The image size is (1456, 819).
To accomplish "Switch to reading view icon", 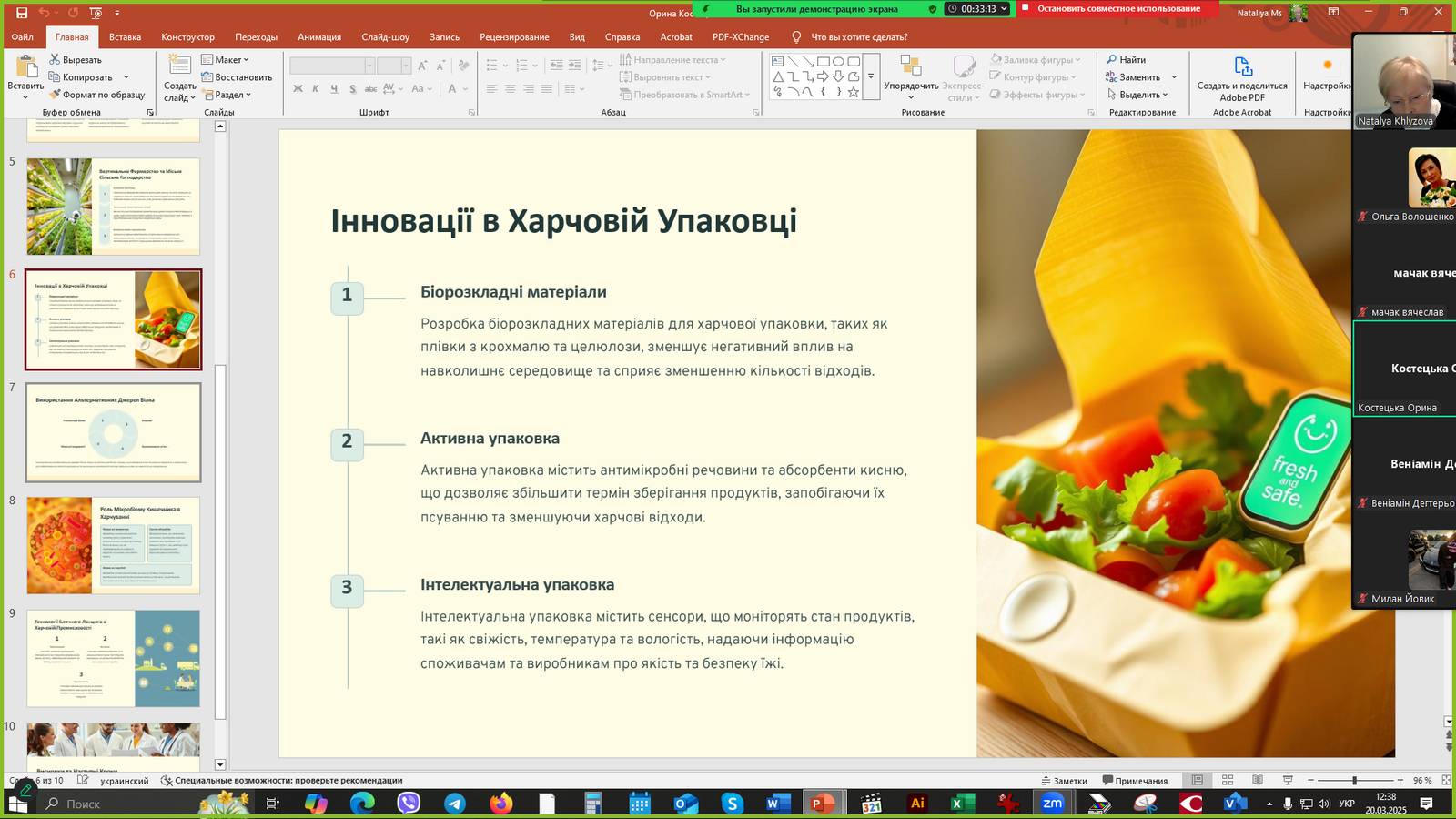I will tap(1258, 781).
